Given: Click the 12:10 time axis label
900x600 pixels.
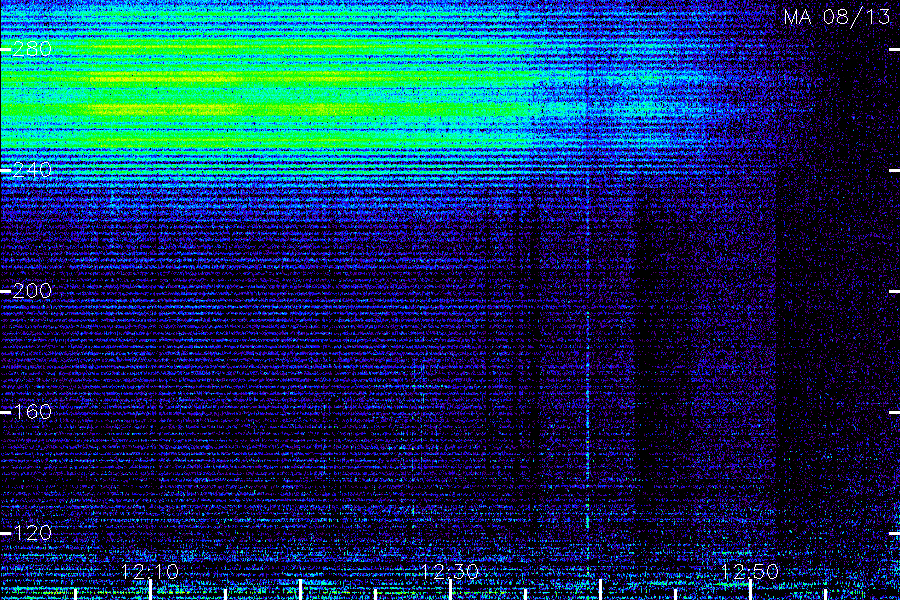Looking at the screenshot, I should (x=150, y=572).
